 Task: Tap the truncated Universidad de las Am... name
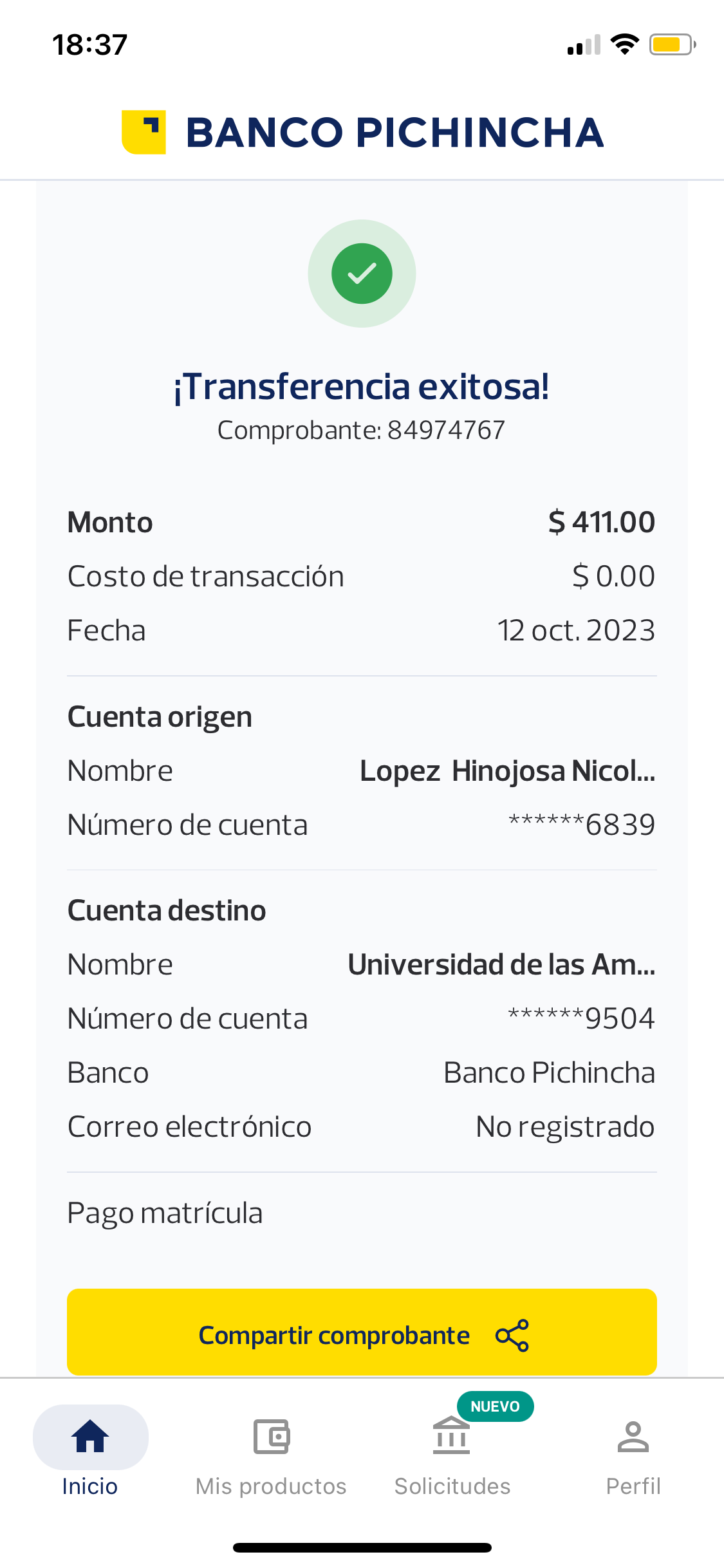pos(501,965)
